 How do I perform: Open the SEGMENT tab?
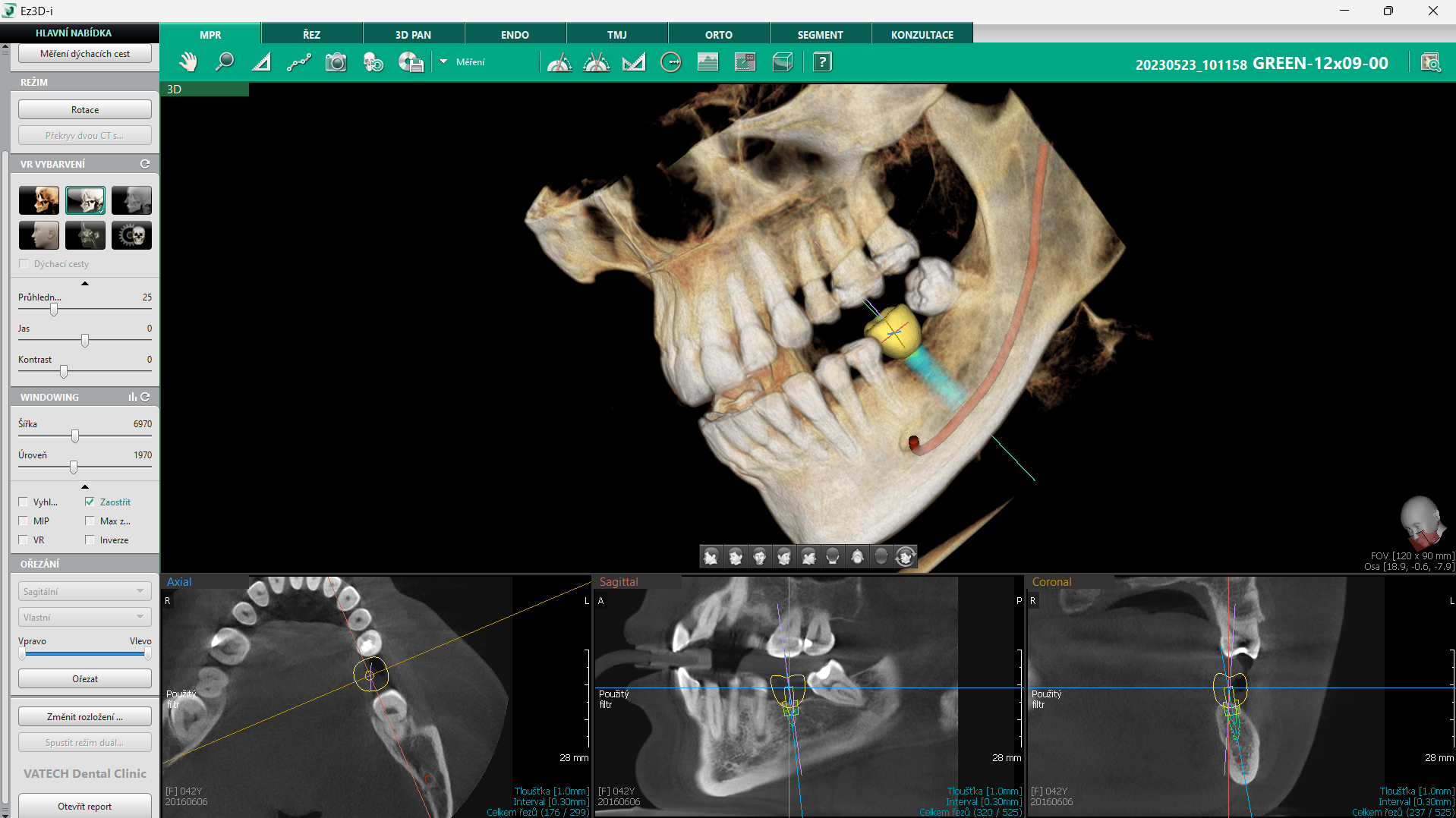[x=820, y=35]
